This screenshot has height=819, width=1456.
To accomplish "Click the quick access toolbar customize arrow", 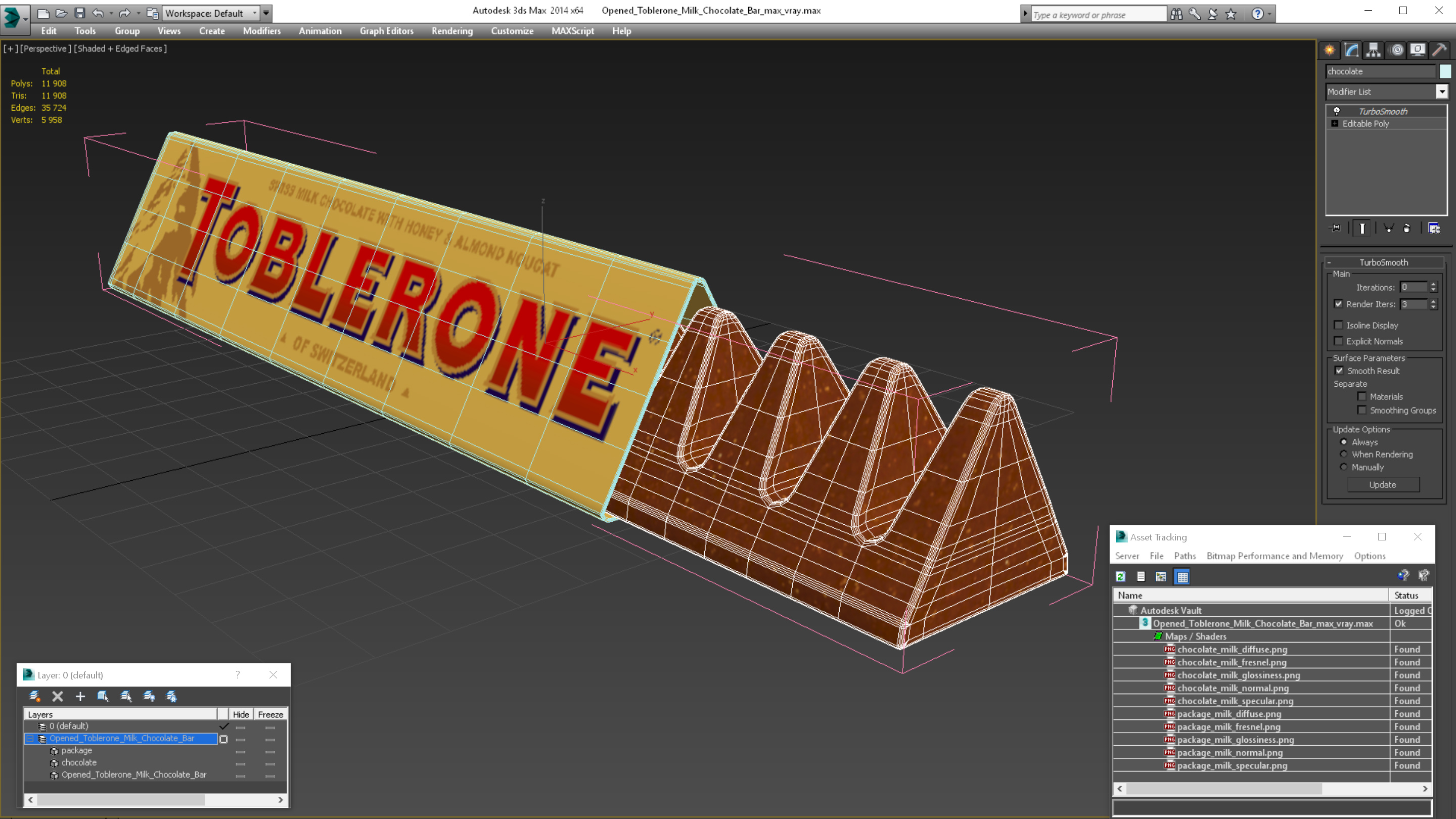I will point(265,13).
